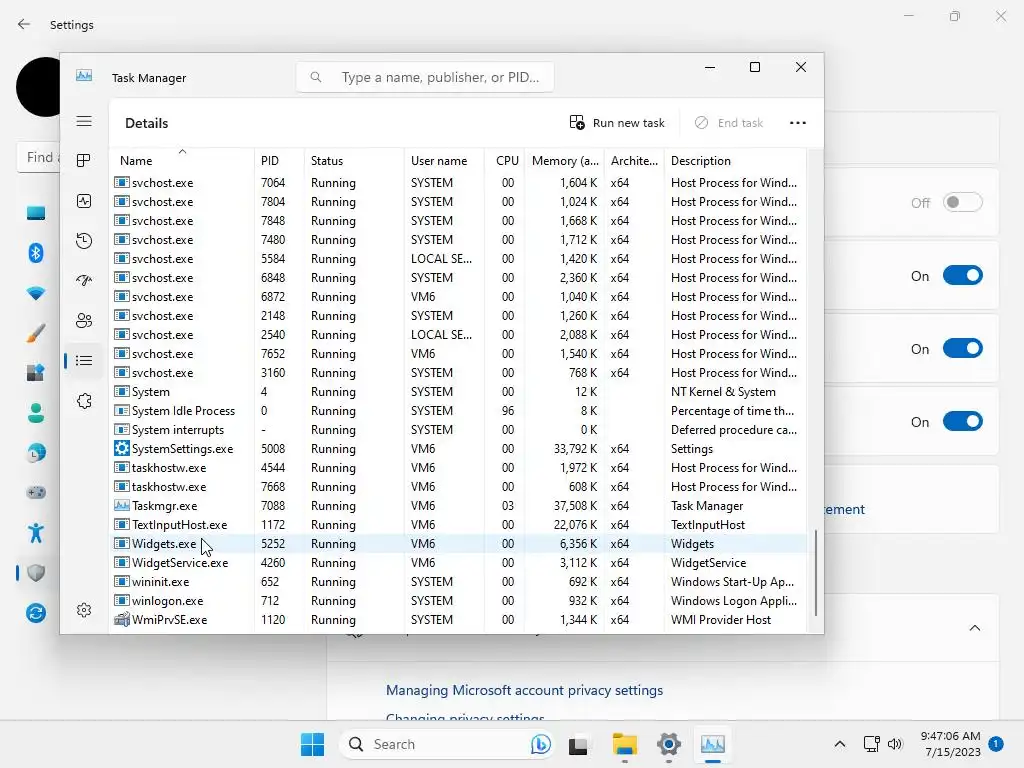Focus the Task Manager search box

click(x=425, y=77)
